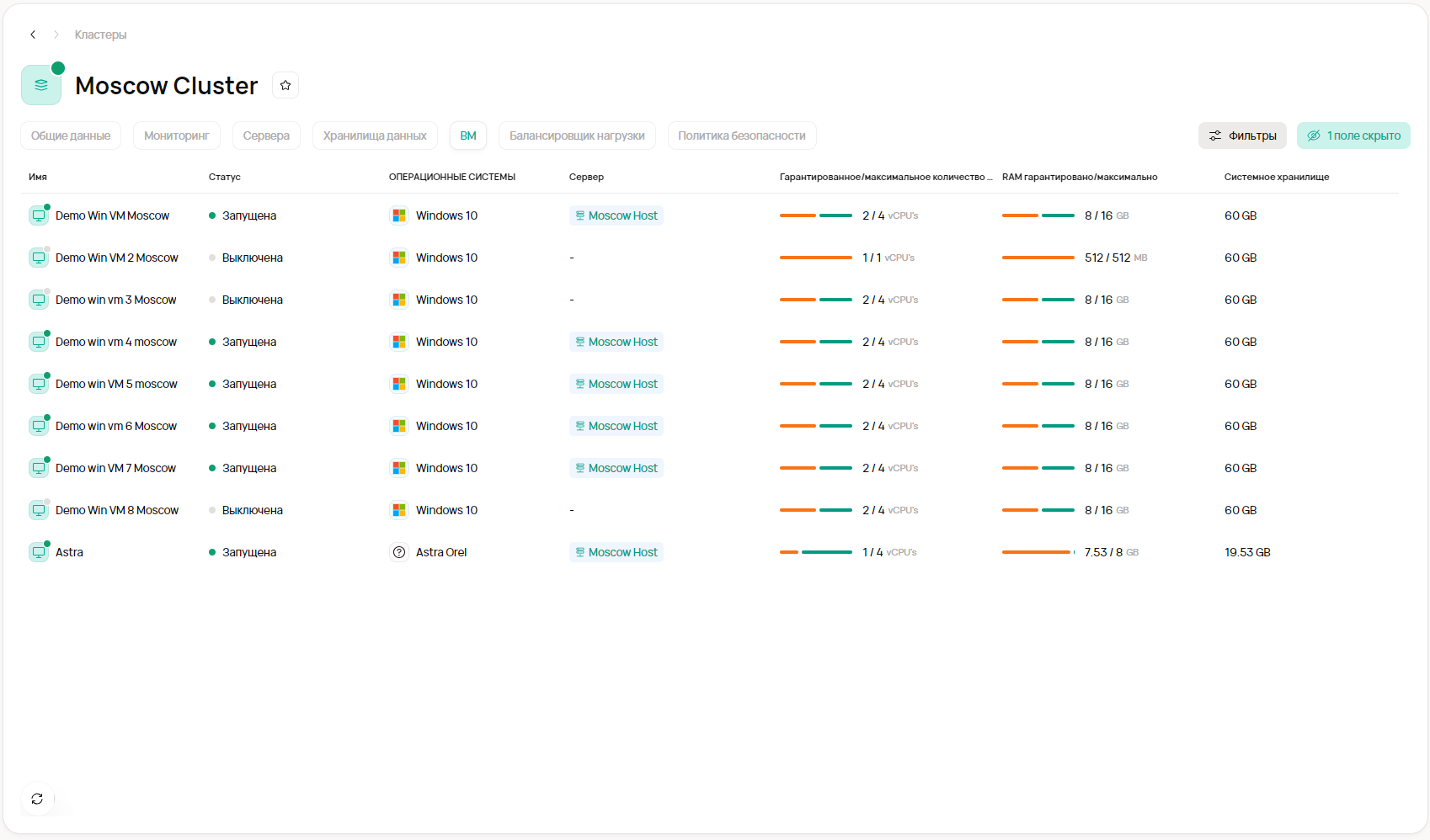This screenshot has height=840, width=1430.
Task: Open Moscow Host link for Demo win vm 4 moscow
Action: [616, 342]
